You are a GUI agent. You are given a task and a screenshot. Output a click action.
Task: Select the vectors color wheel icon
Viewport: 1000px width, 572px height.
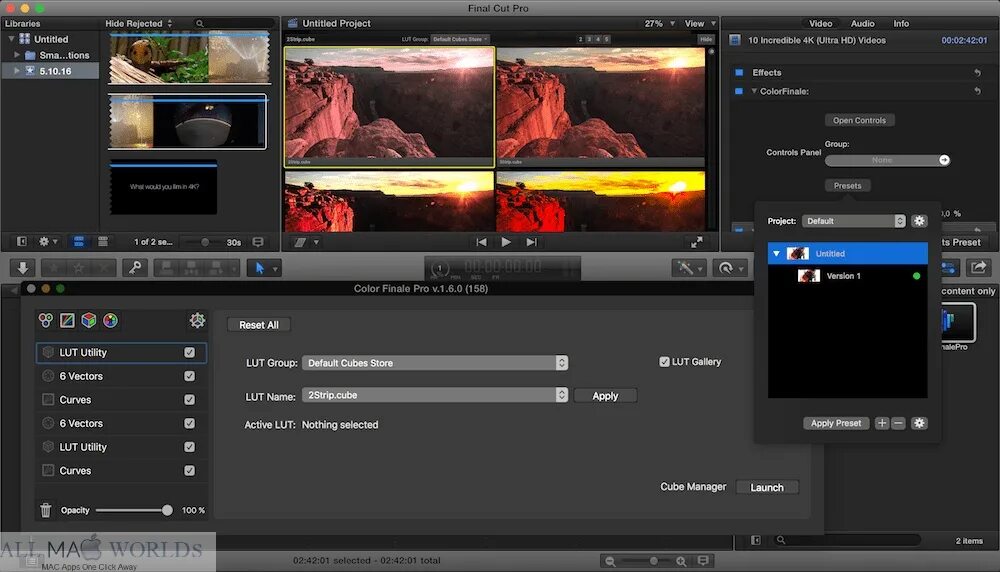point(110,320)
